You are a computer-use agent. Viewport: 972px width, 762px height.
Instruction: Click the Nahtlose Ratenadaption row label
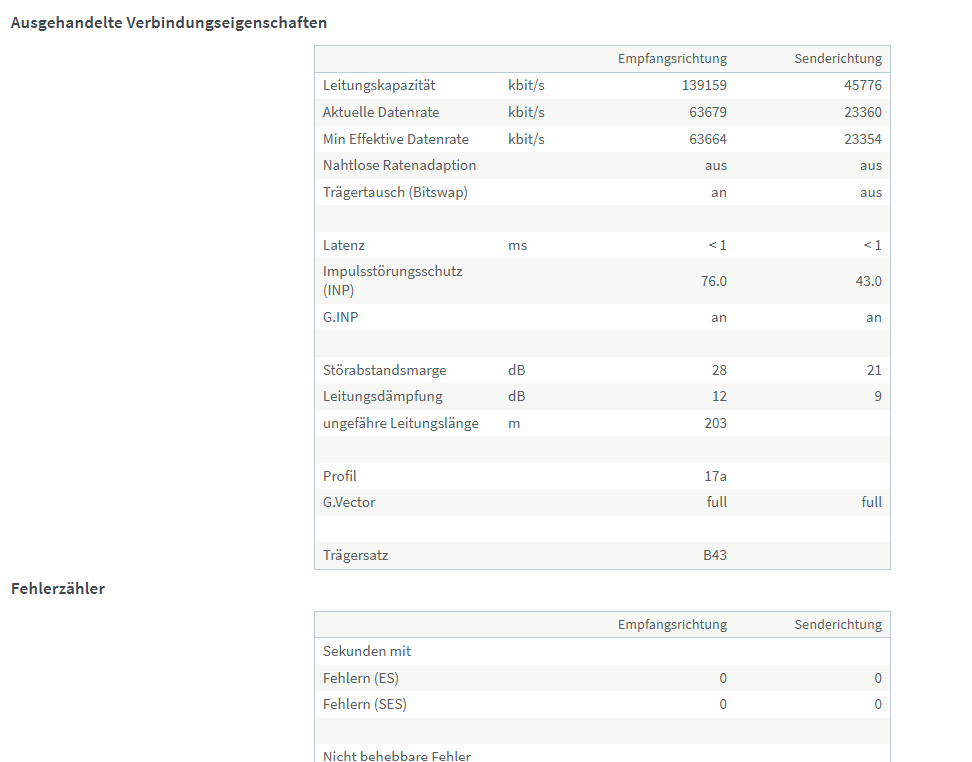(x=399, y=165)
